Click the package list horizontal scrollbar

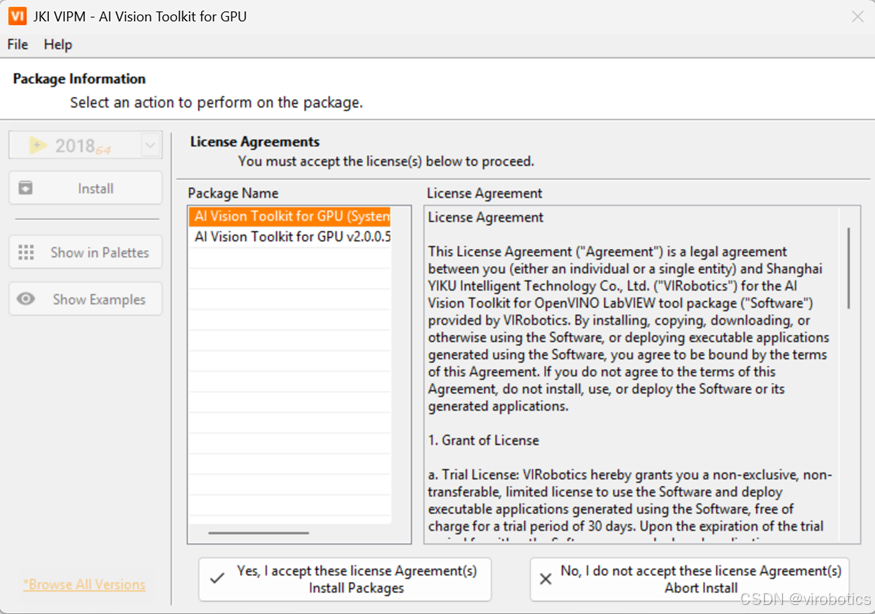coord(258,533)
